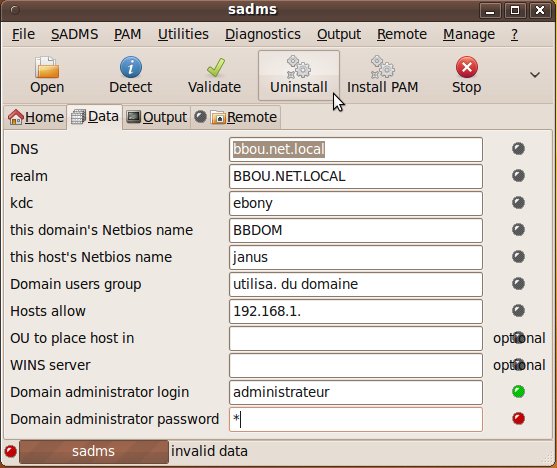
Task: Open the Utilities menu
Action: coord(183,34)
